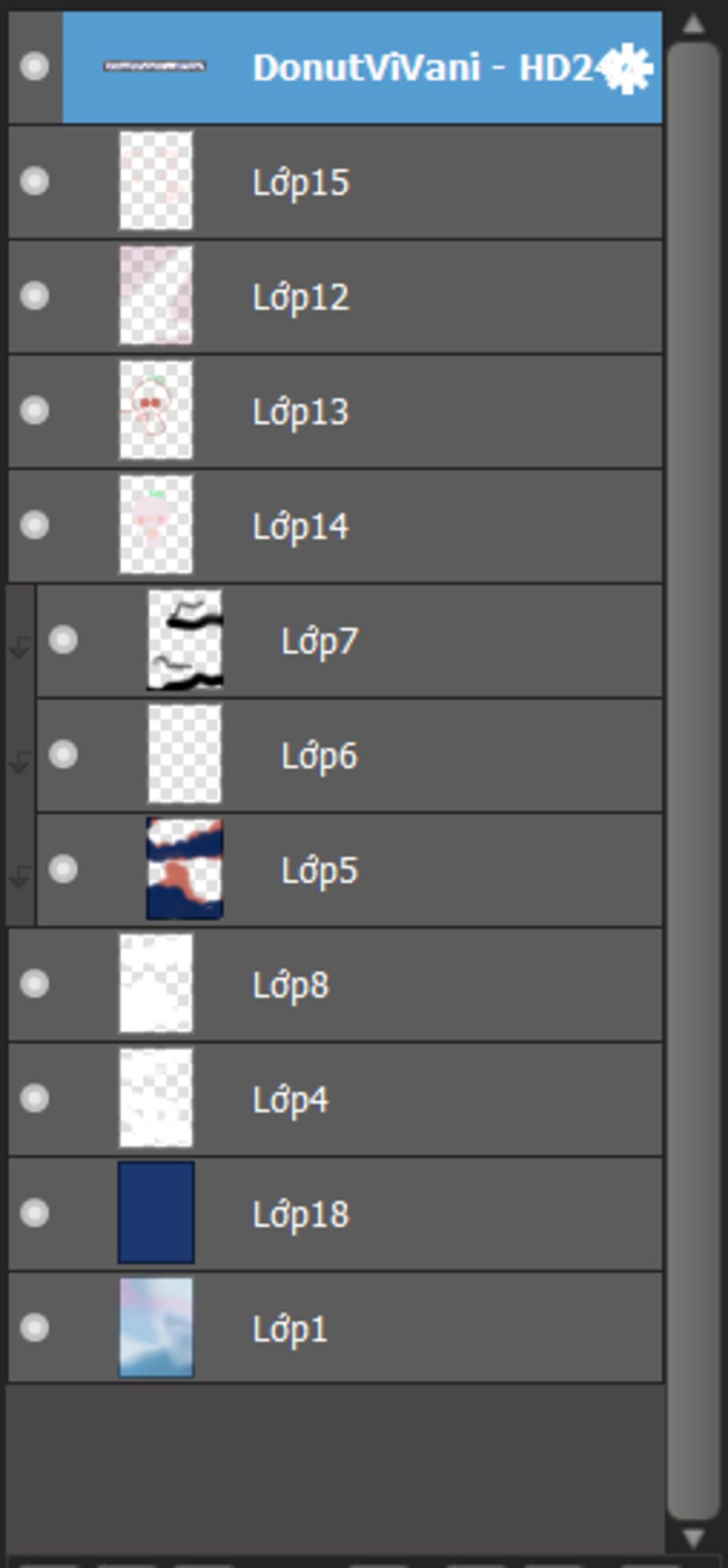
Task: Hide the Lớp15 layer
Action: tap(34, 181)
